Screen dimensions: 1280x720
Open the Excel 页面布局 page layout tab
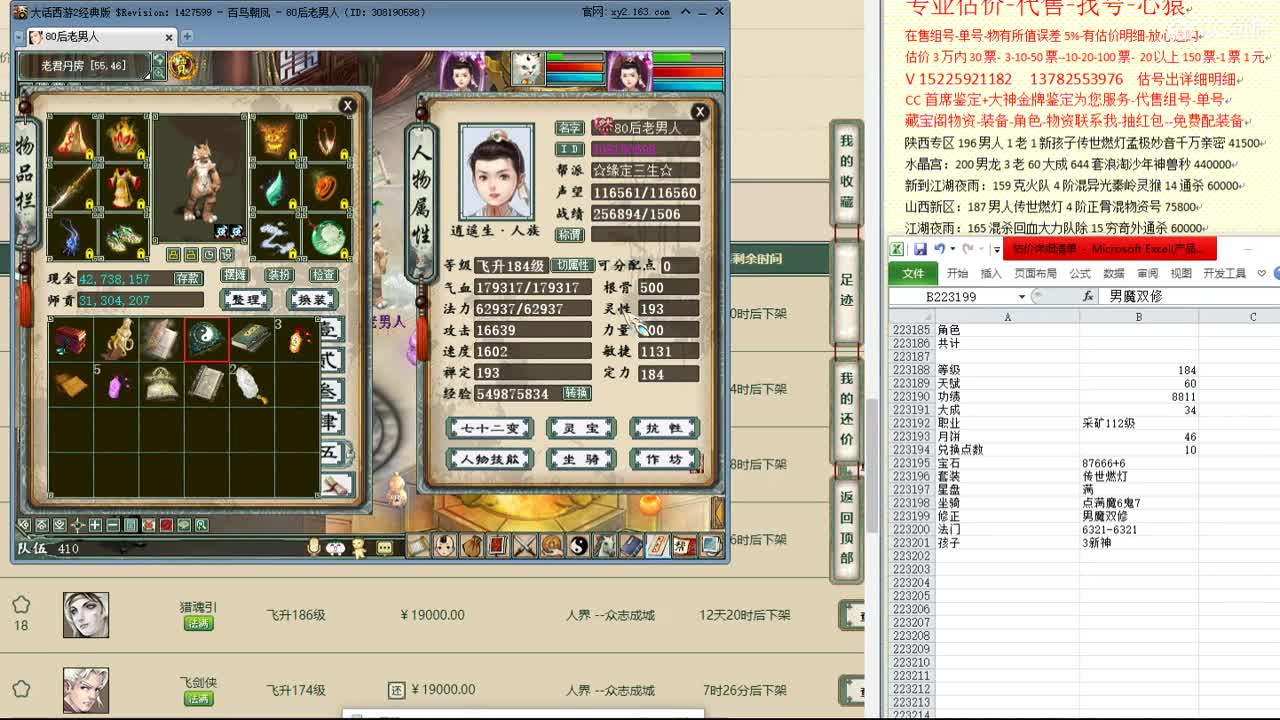click(x=1035, y=273)
